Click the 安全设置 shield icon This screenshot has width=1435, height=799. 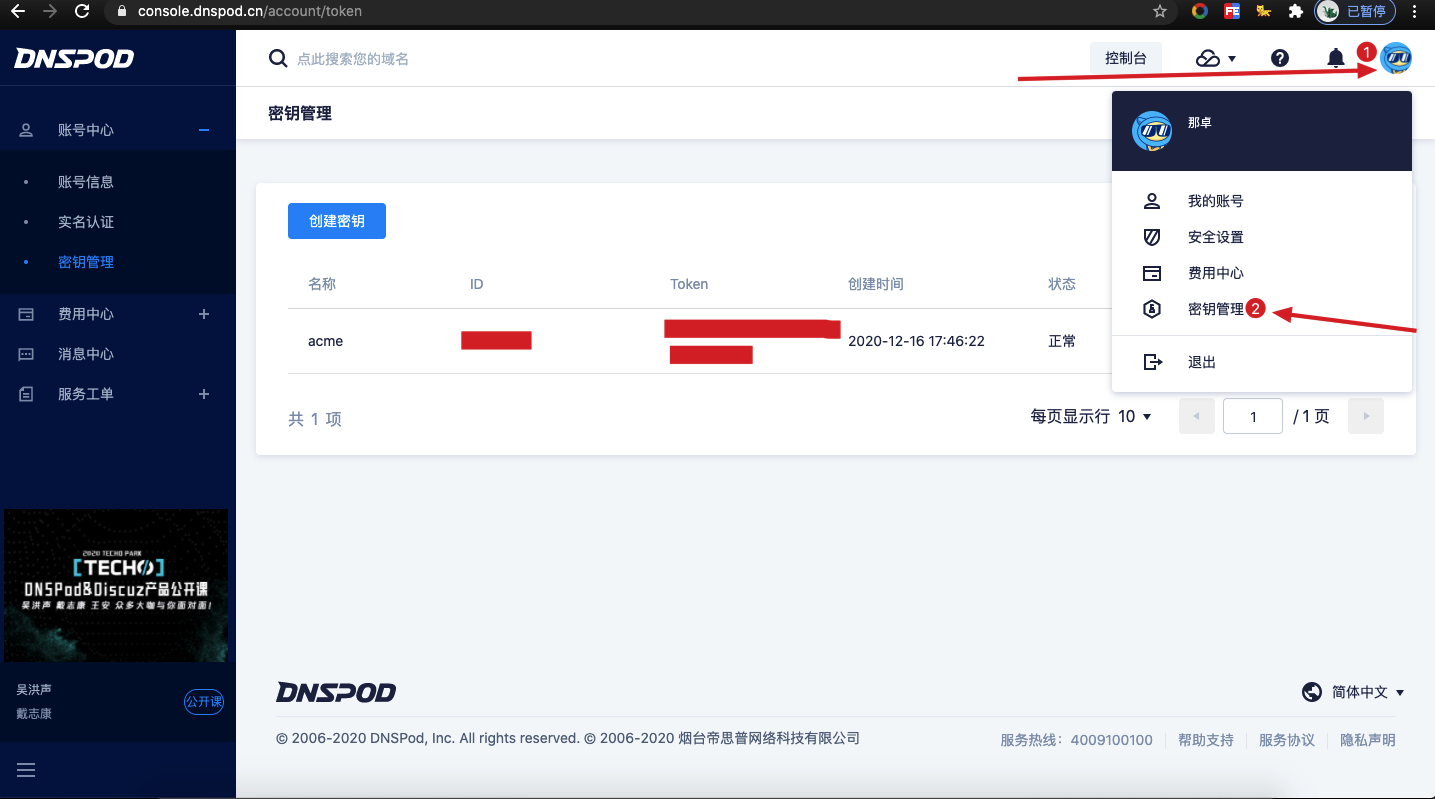1152,237
